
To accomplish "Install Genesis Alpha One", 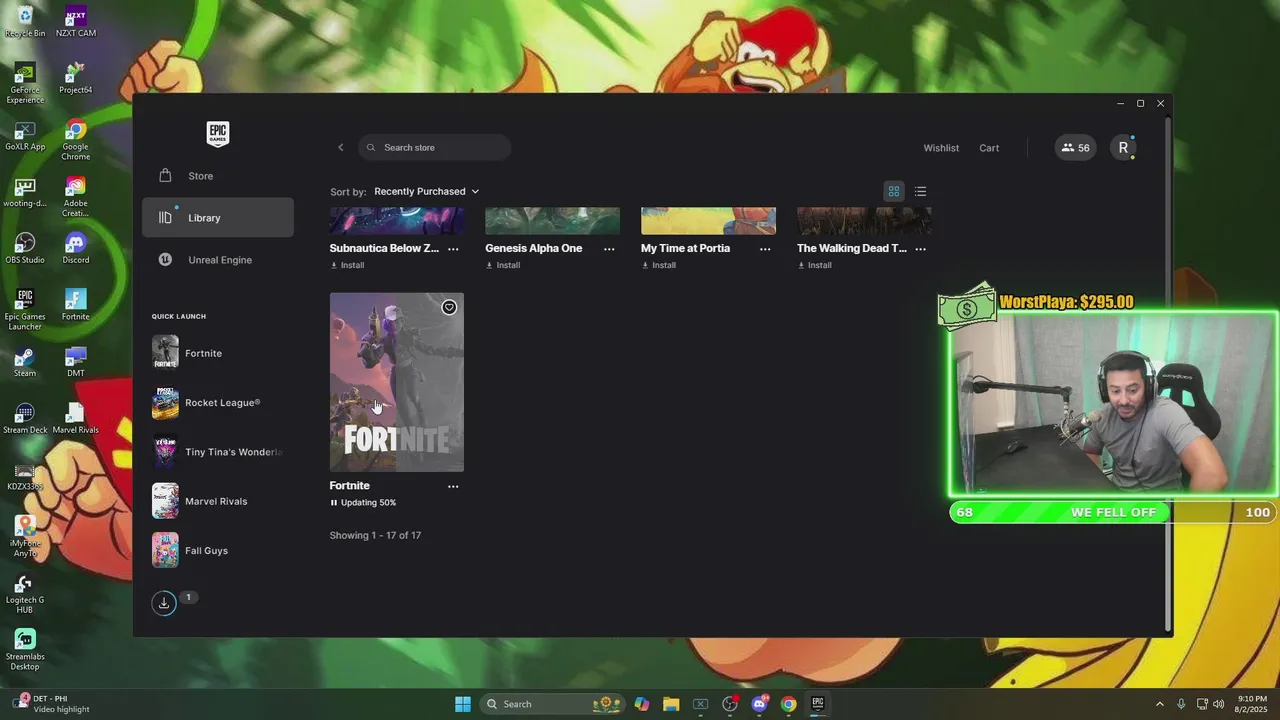I will [x=503, y=265].
